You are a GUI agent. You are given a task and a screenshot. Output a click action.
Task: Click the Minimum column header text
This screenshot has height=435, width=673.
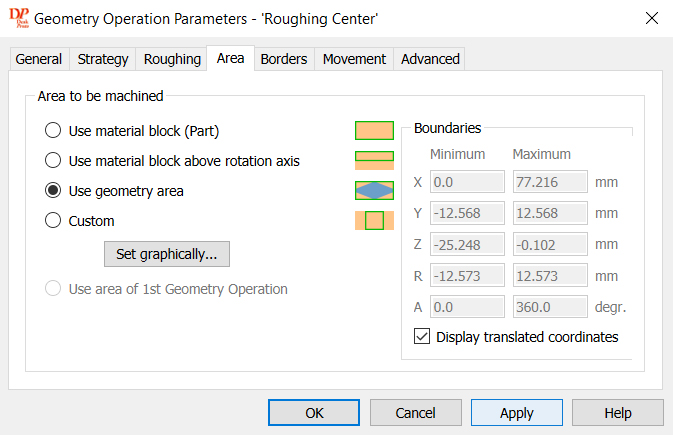click(x=458, y=154)
